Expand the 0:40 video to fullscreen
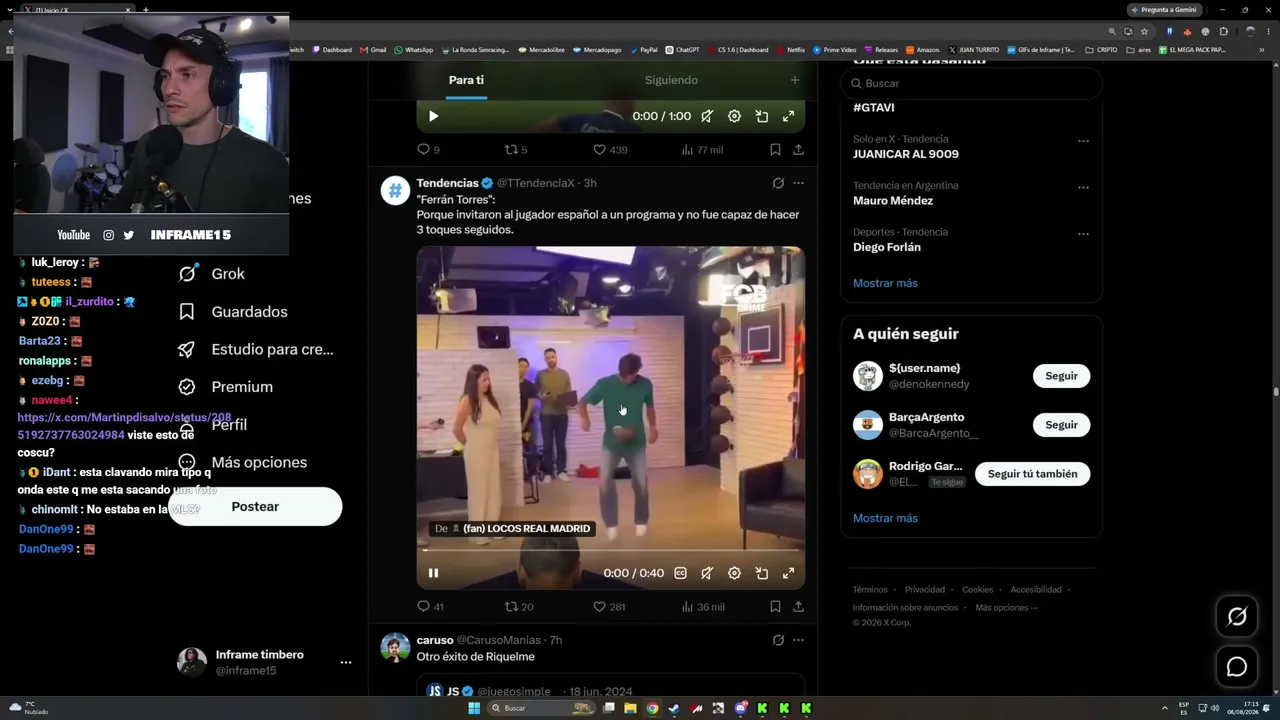The width and height of the screenshot is (1280, 720). click(788, 573)
